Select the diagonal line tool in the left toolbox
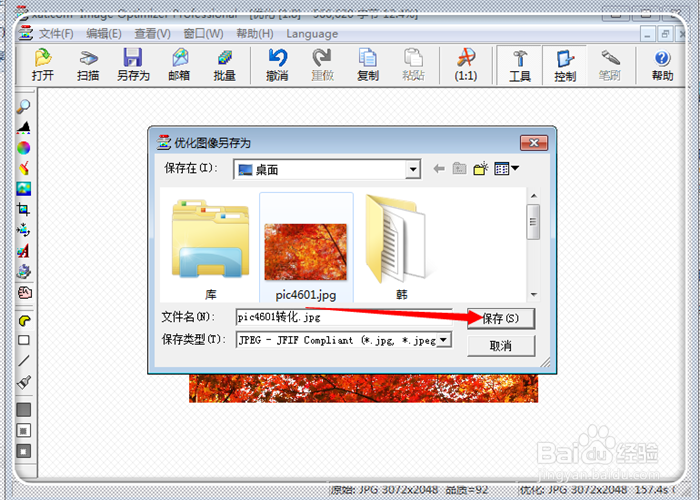Screen dimensions: 700x500 24,361
